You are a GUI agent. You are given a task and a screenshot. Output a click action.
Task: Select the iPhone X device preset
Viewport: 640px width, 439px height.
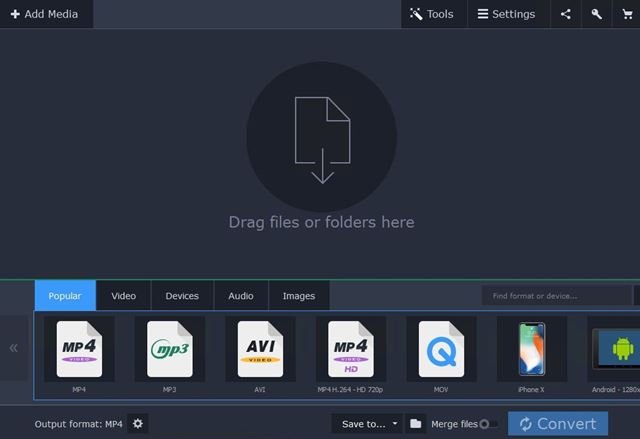coord(531,351)
